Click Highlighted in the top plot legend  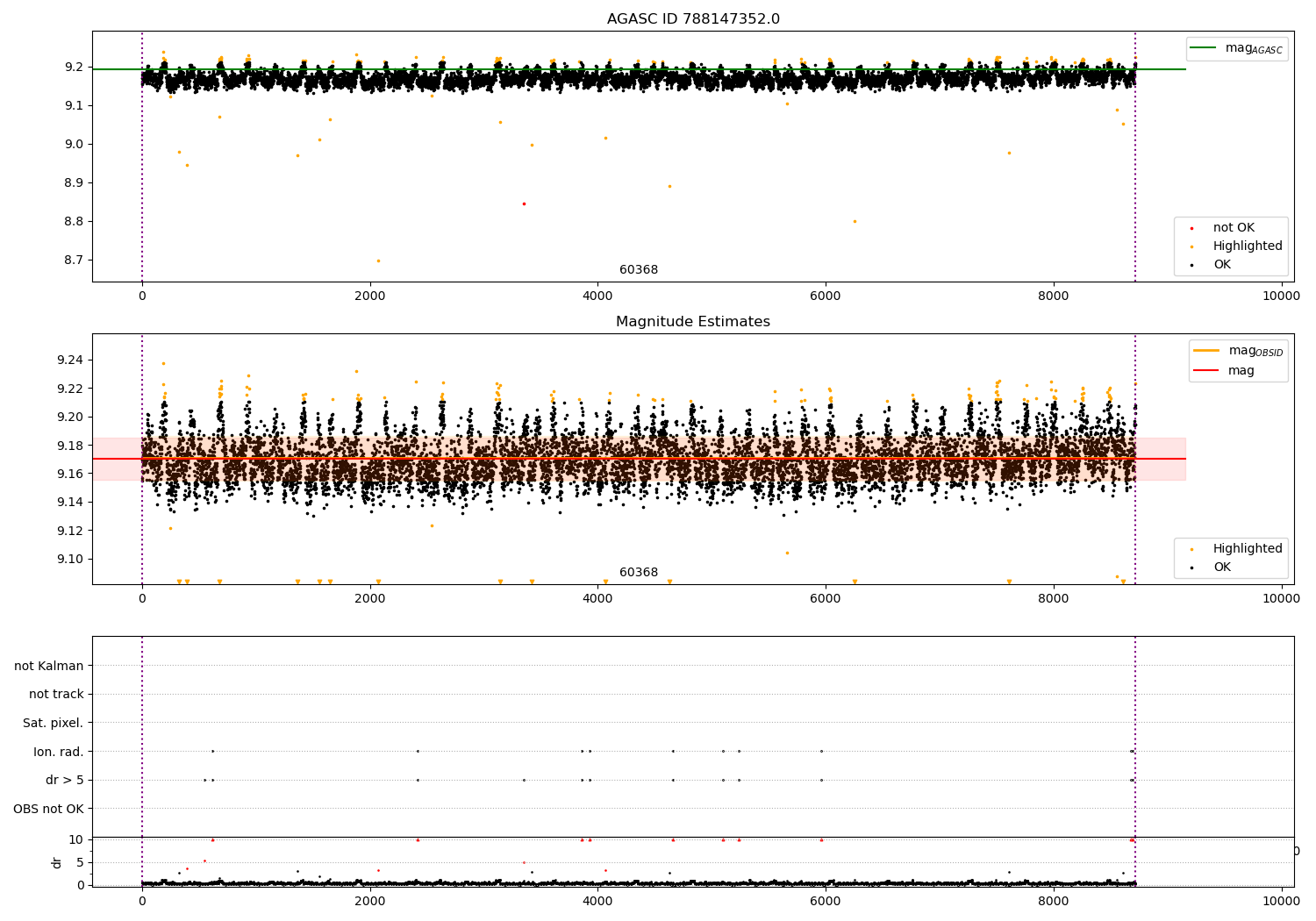pos(1248,246)
